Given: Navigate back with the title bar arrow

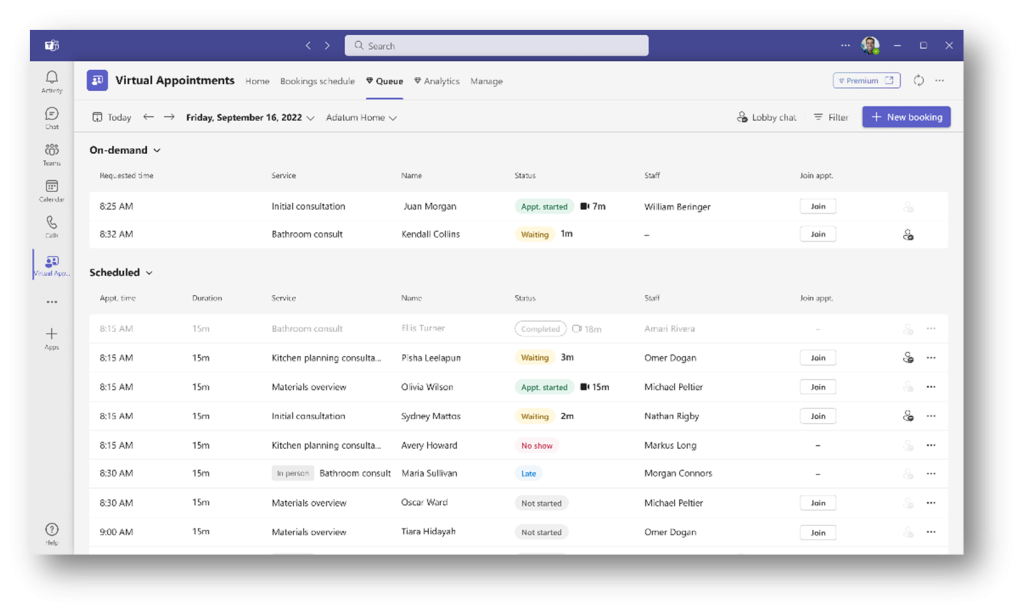Looking at the screenshot, I should [308, 46].
